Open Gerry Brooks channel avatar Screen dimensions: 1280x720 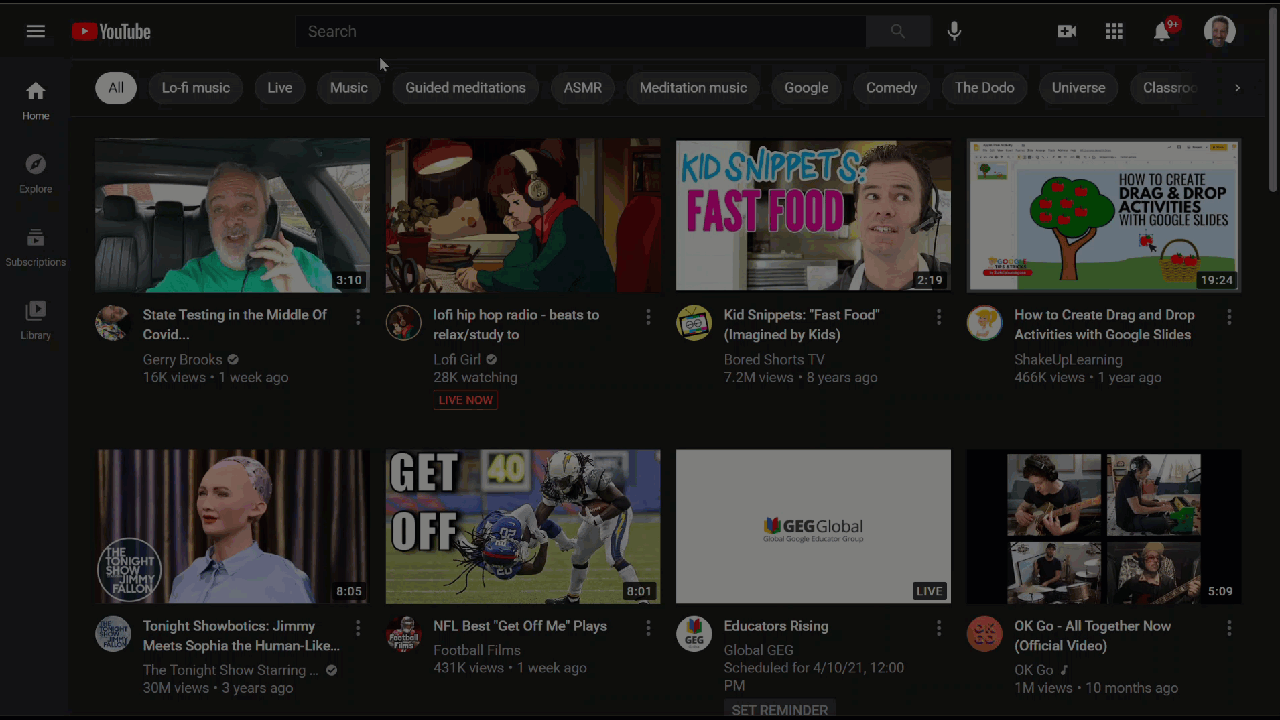113,323
